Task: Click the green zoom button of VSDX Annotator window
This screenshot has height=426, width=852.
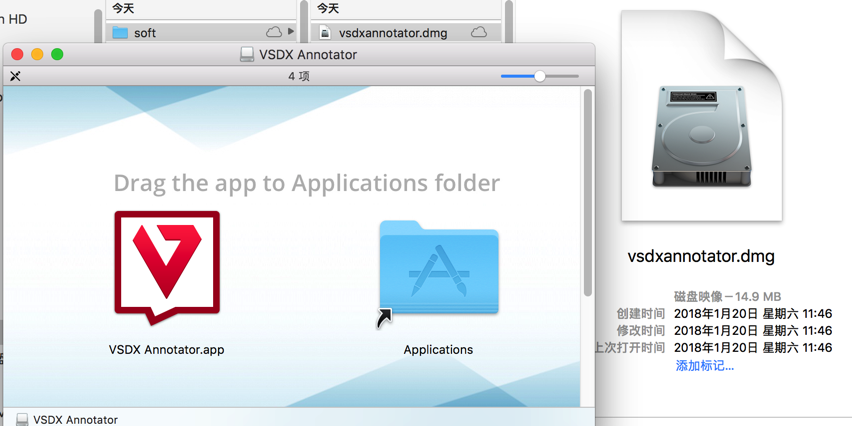Action: tap(57, 54)
